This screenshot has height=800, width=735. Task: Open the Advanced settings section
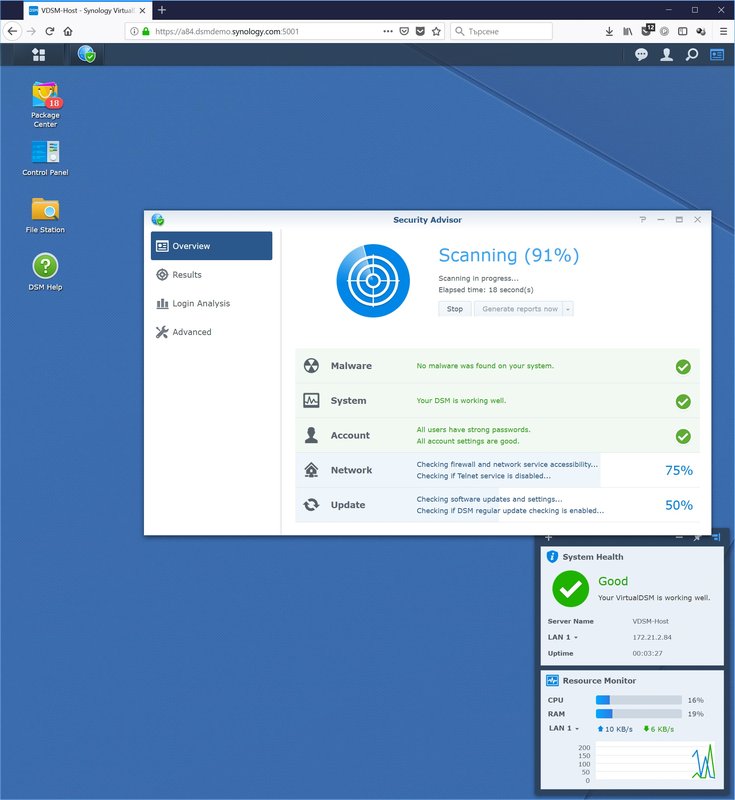pyautogui.click(x=211, y=332)
